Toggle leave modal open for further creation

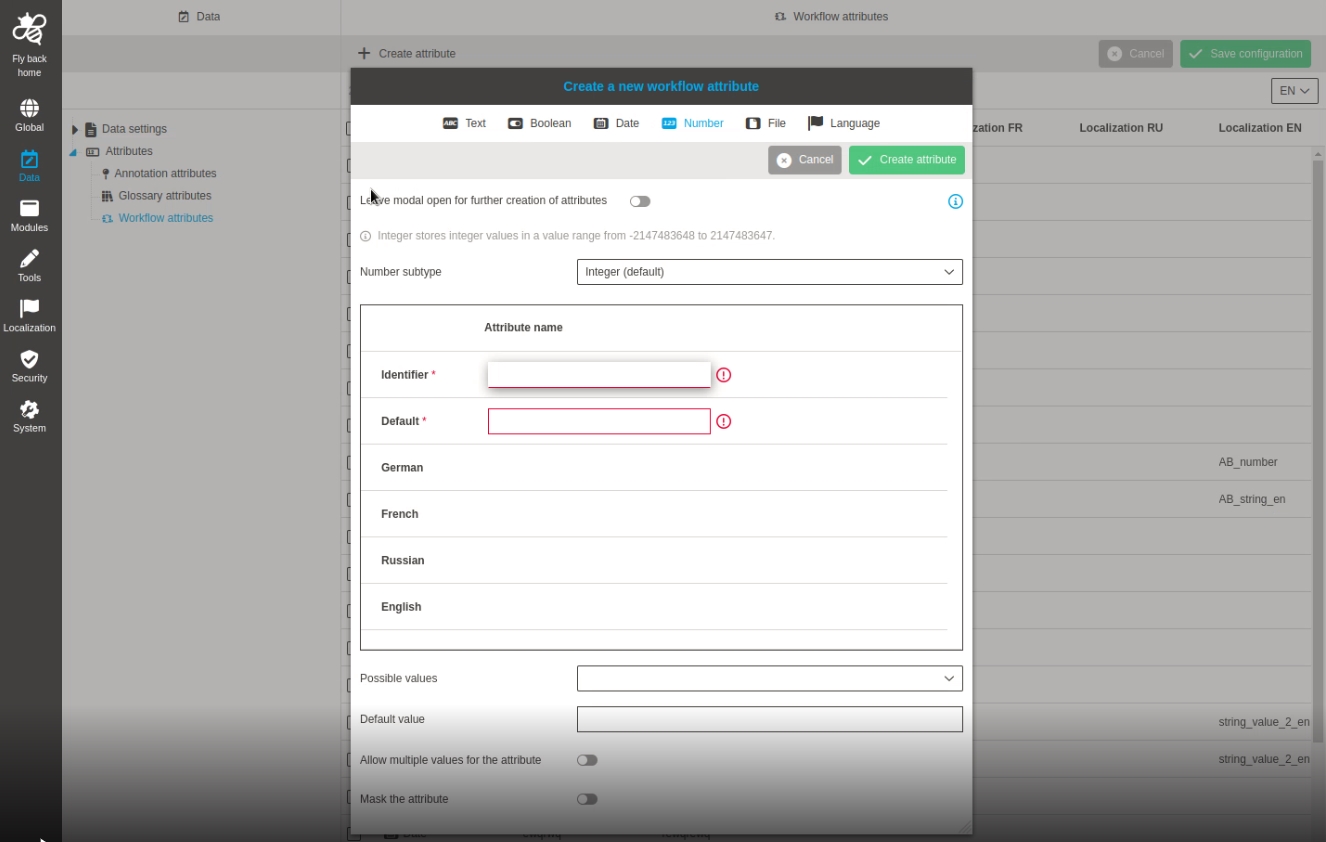tap(640, 201)
